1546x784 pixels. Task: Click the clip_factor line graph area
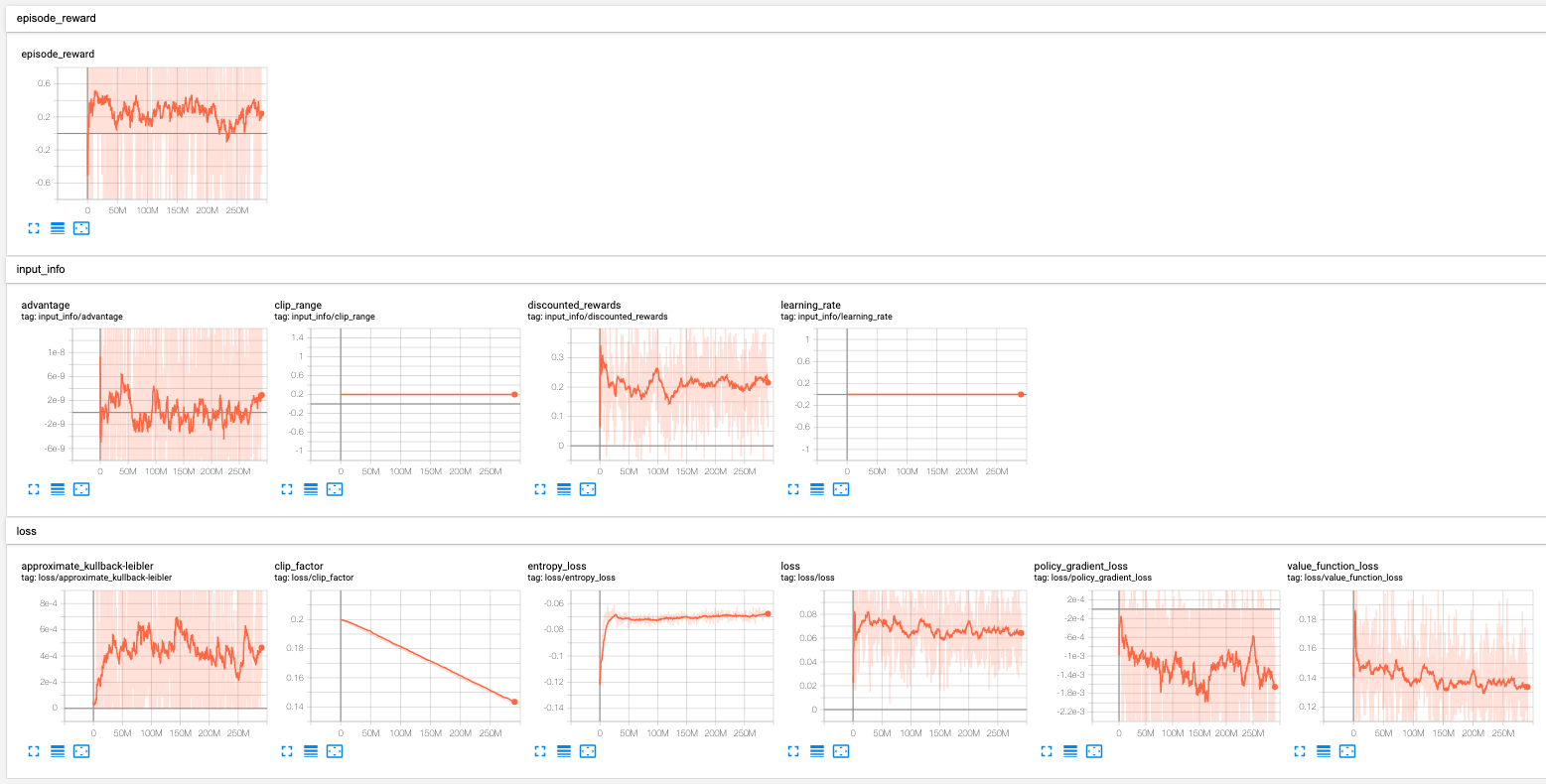(x=417, y=656)
